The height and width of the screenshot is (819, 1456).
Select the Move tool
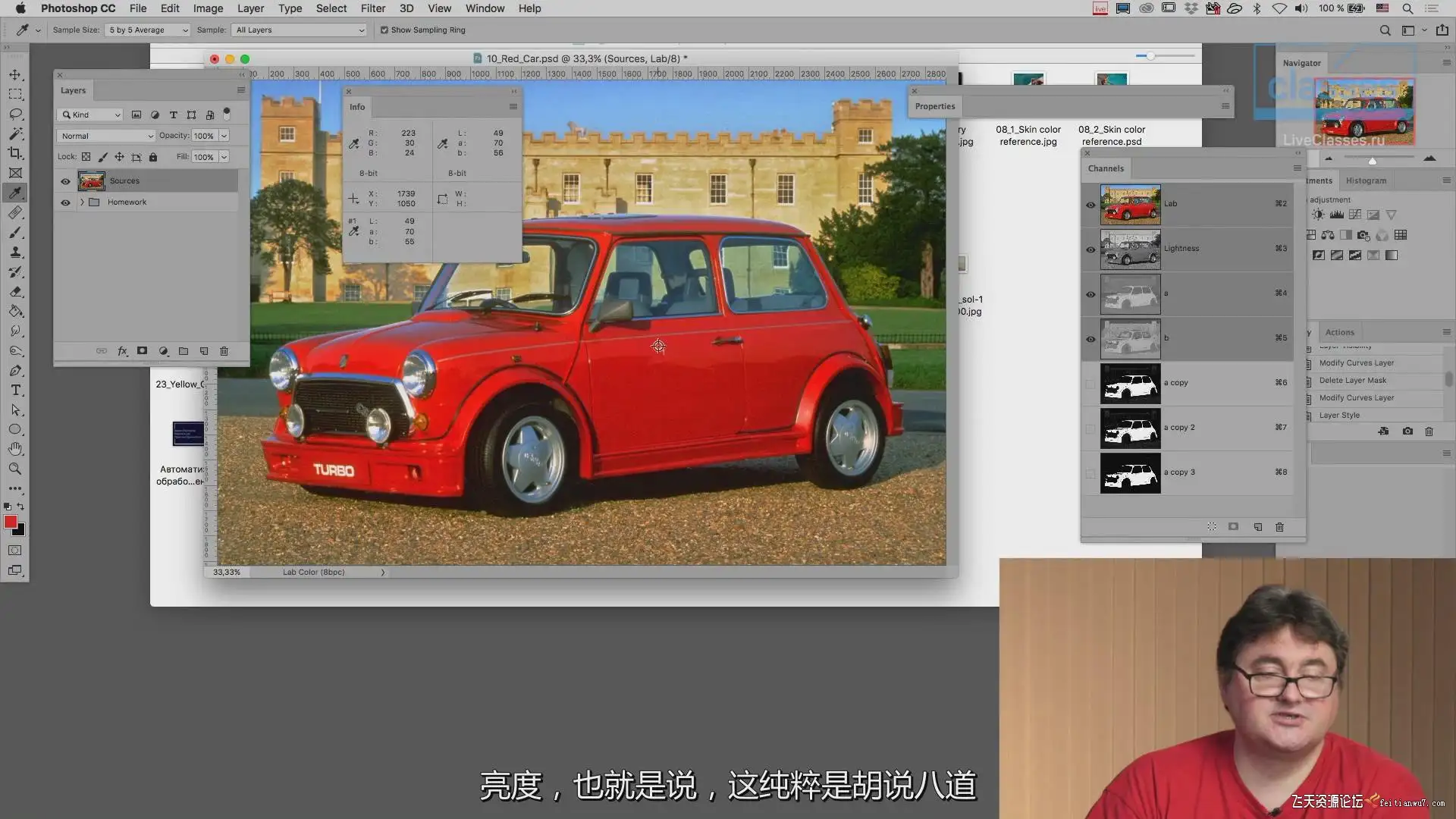[15, 75]
